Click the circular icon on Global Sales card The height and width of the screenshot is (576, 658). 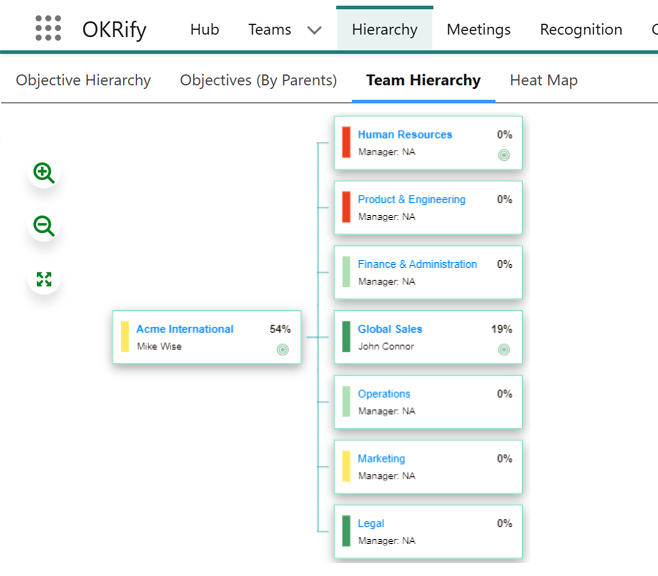(504, 349)
